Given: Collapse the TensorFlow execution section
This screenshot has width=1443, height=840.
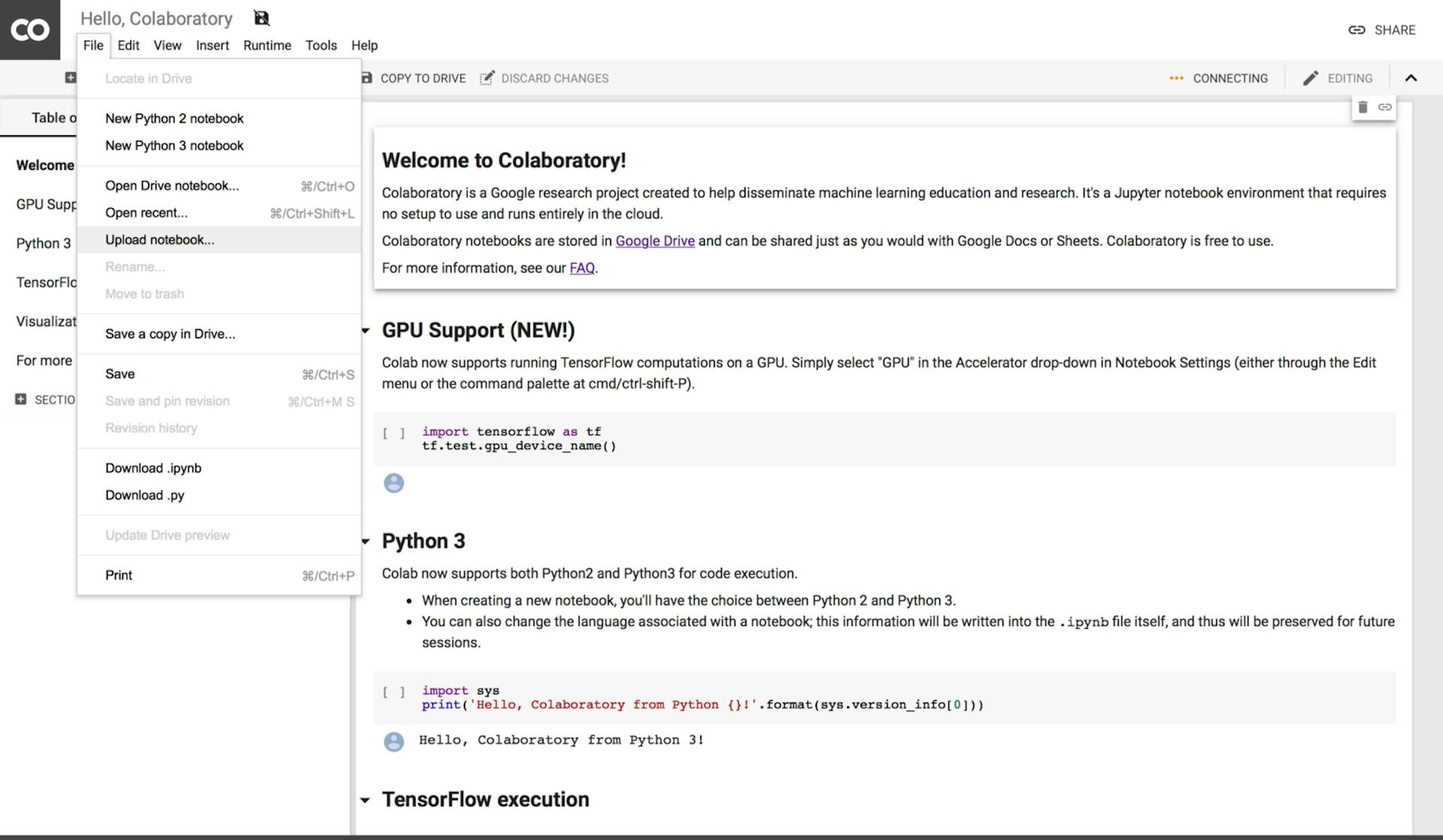Looking at the screenshot, I should tap(365, 799).
